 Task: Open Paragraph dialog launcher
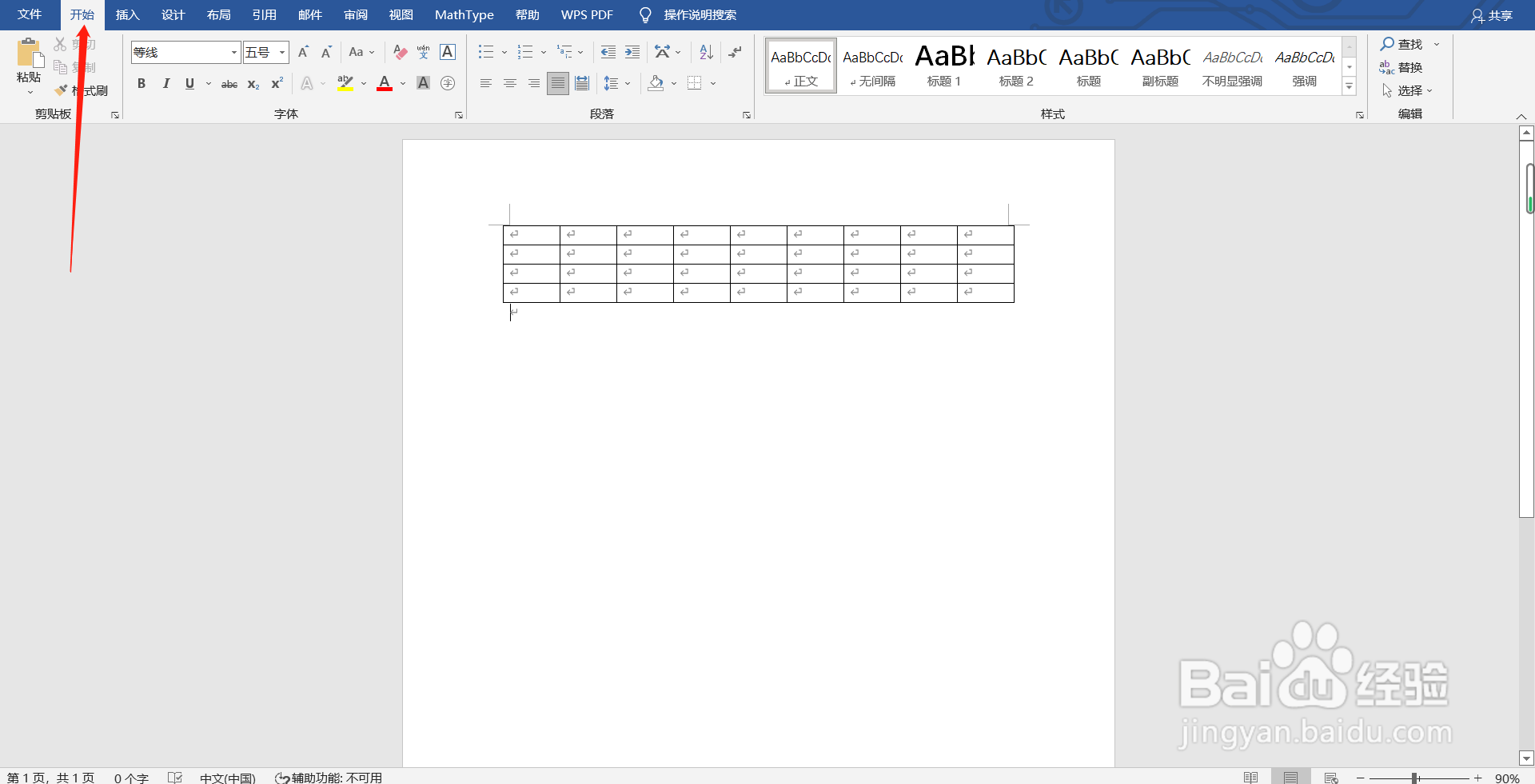point(747,115)
